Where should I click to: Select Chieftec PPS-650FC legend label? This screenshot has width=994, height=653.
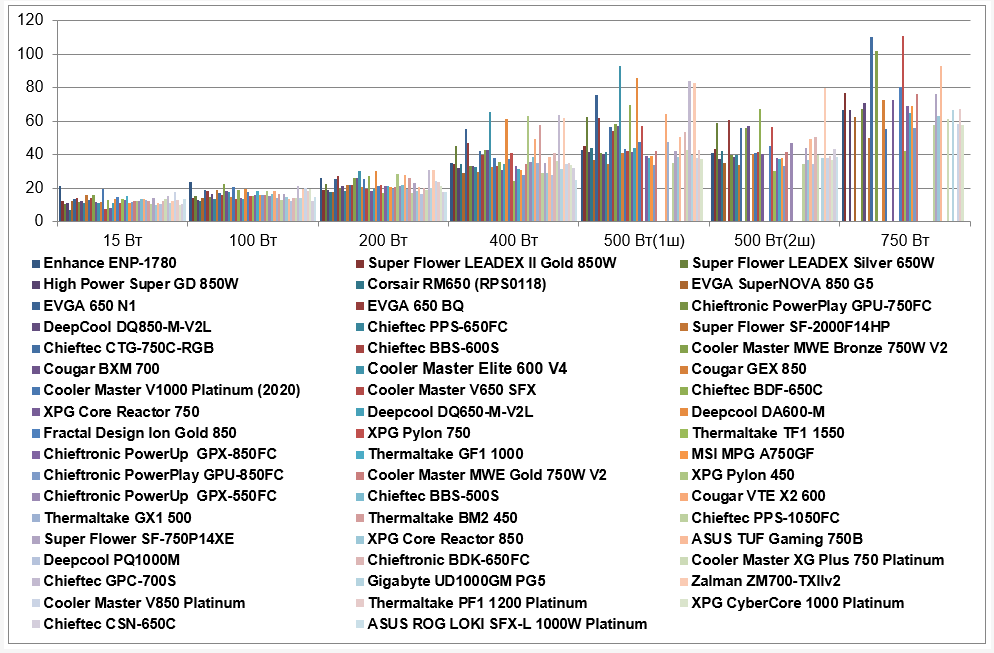[x=437, y=327]
